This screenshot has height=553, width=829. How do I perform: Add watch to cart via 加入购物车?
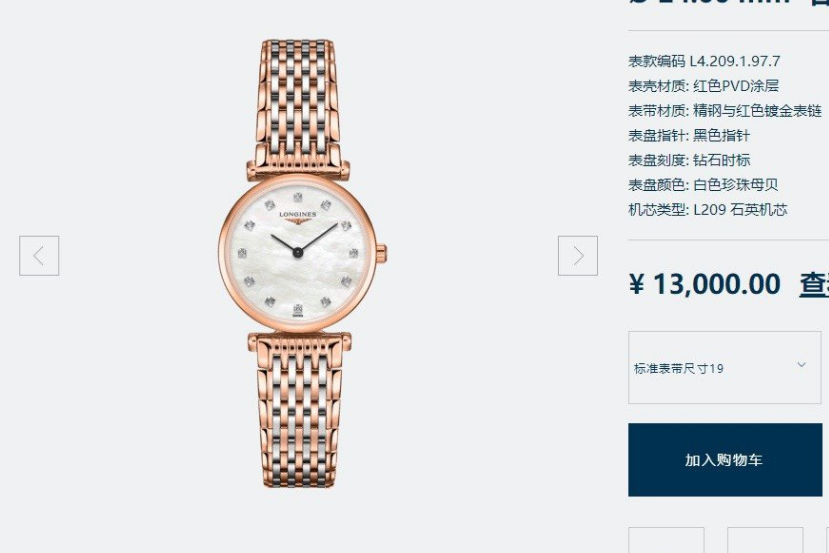725,459
